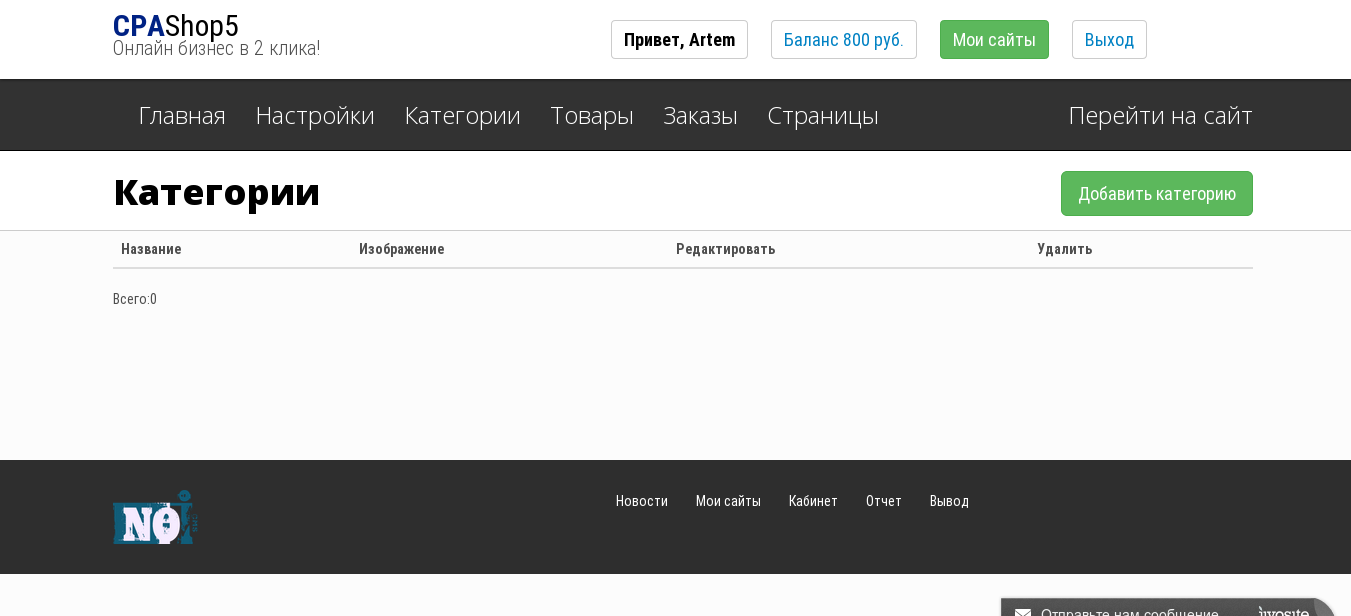Open the 'Товары' navigation item
The width and height of the screenshot is (1351, 616).
pyautogui.click(x=592, y=116)
